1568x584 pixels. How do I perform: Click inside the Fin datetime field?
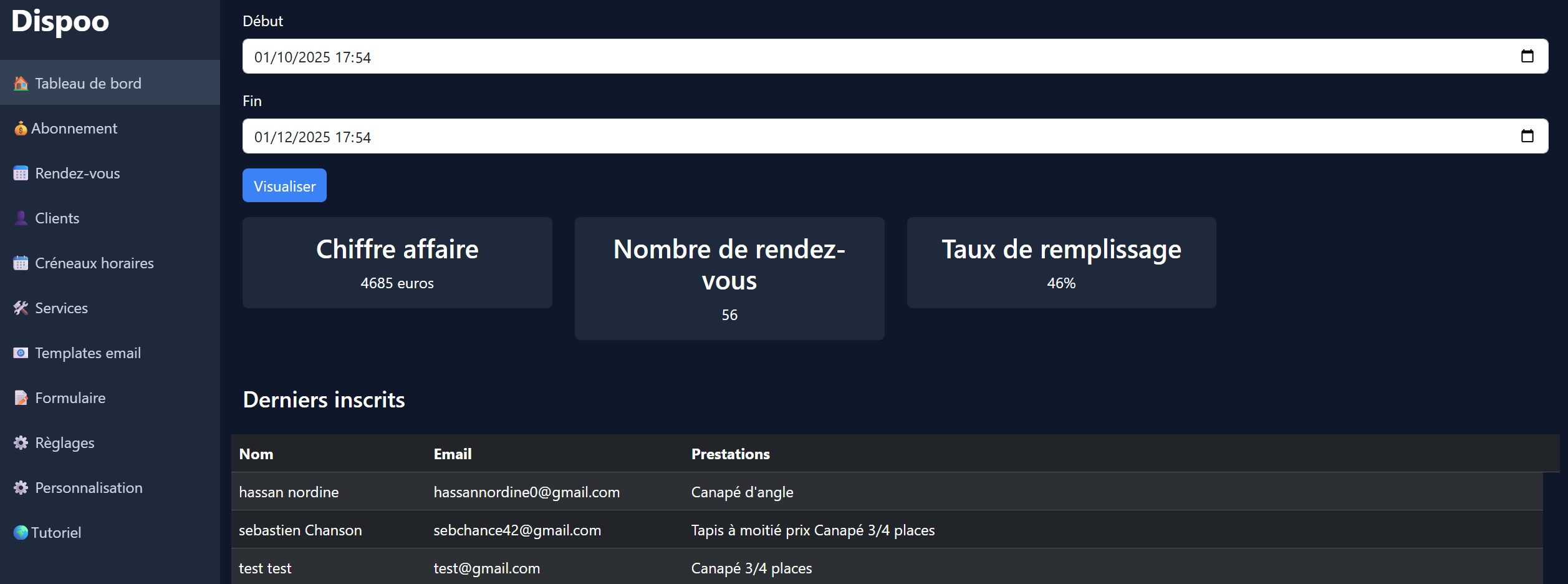coord(748,137)
